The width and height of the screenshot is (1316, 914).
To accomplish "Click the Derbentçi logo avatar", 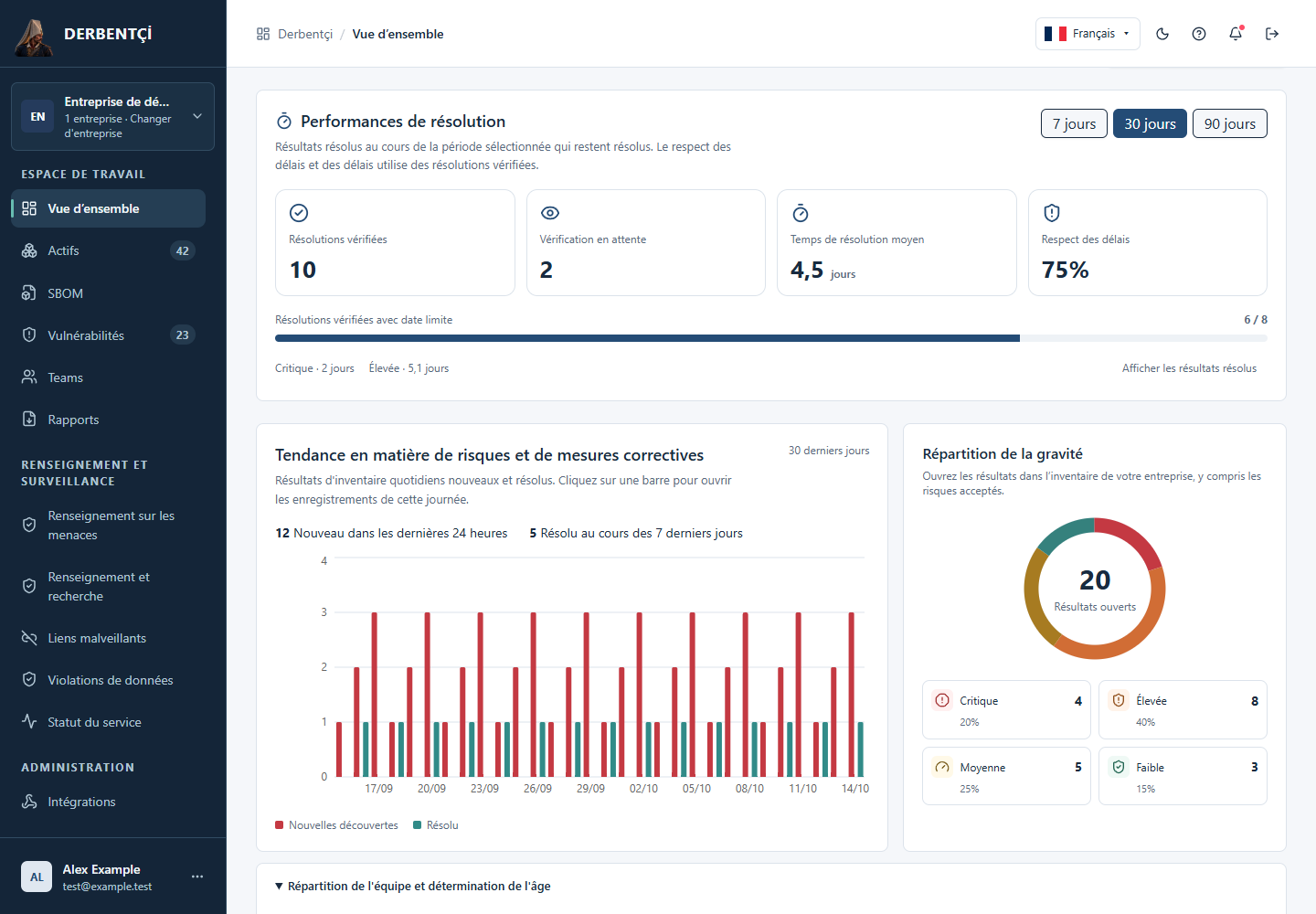I will pos(34,36).
